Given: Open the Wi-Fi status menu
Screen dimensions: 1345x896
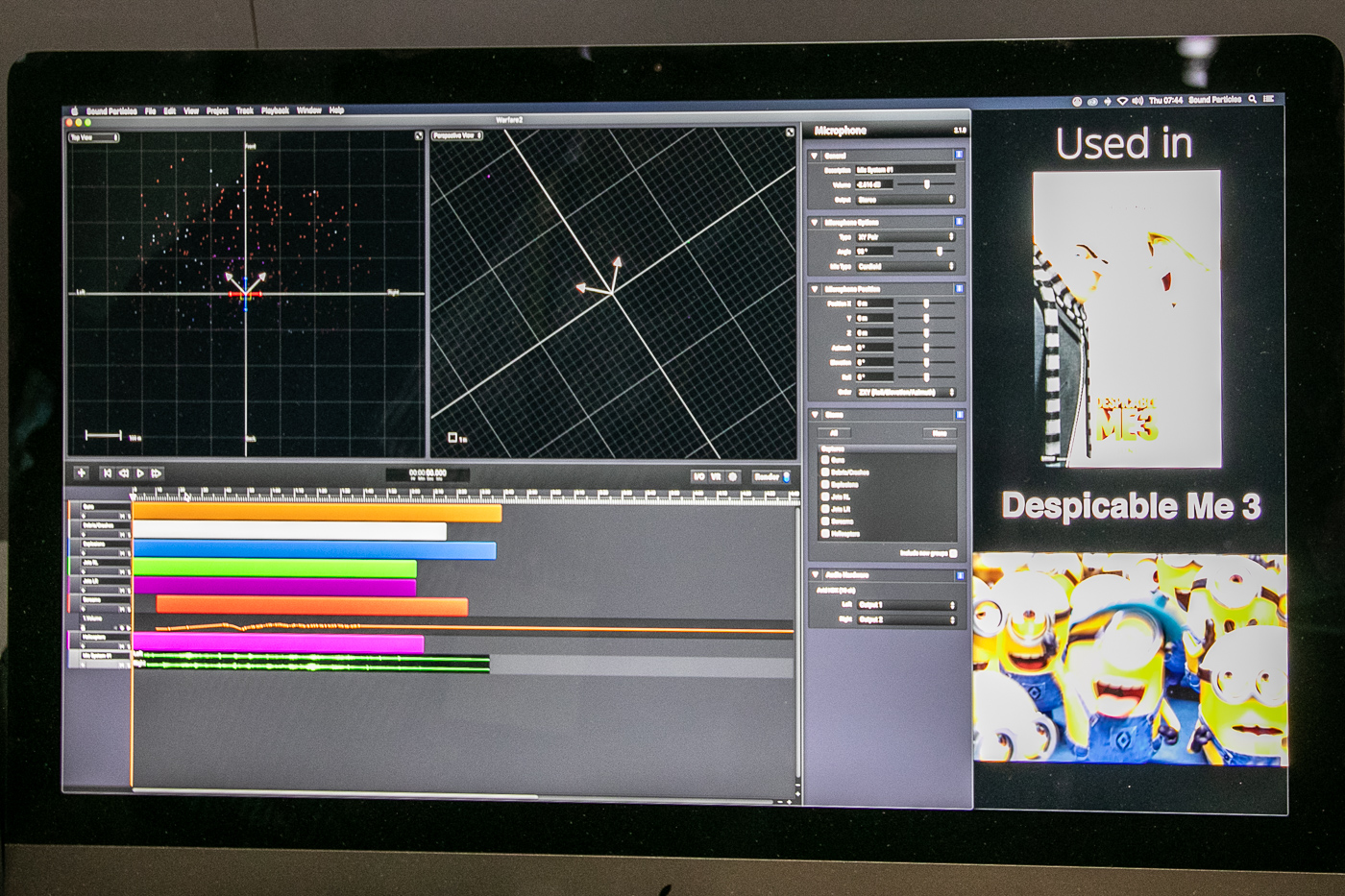Looking at the screenshot, I should (1121, 101).
